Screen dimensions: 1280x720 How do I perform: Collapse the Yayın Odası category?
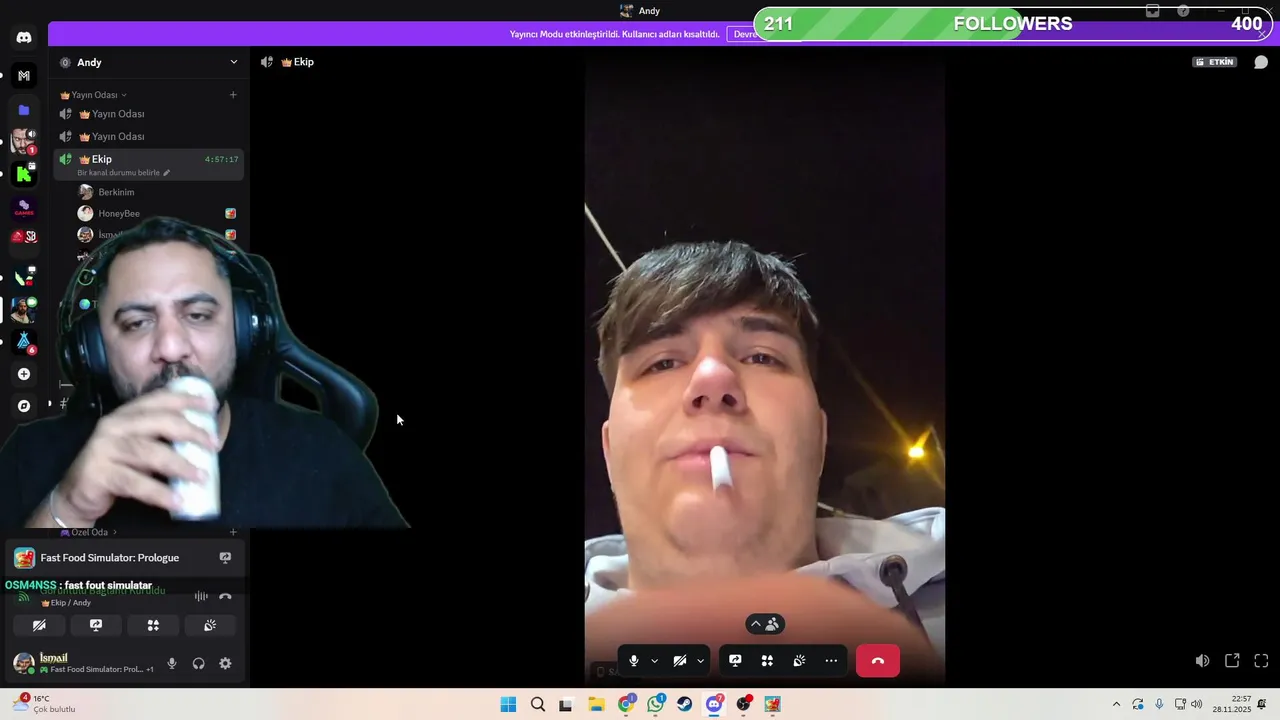[94, 95]
